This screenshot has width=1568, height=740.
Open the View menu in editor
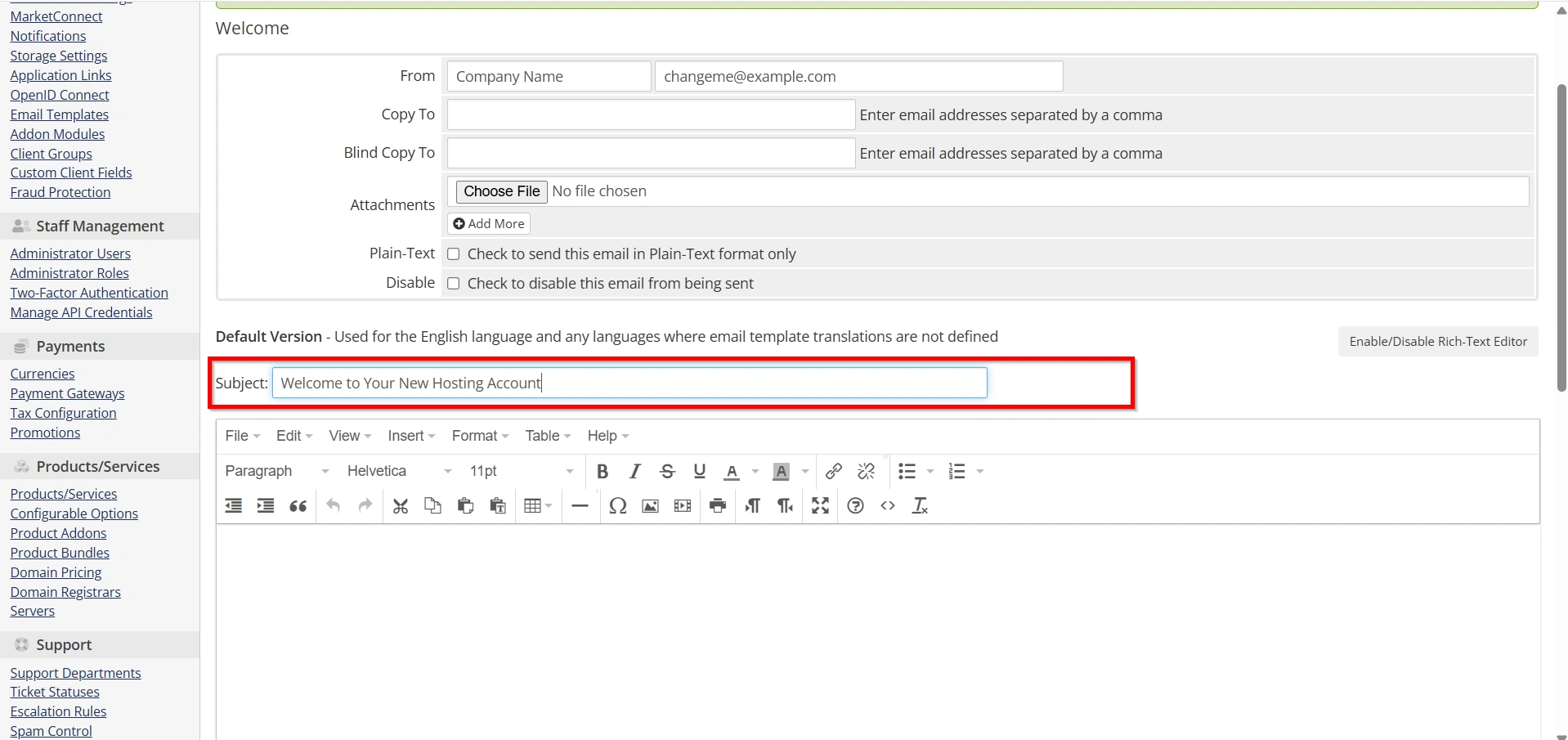[350, 436]
